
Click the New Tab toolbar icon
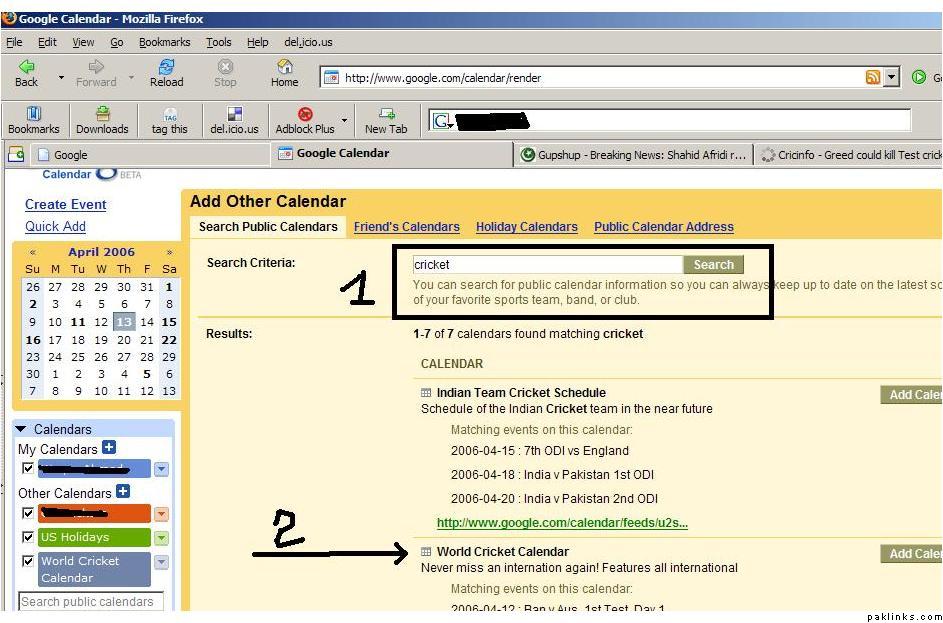click(386, 115)
